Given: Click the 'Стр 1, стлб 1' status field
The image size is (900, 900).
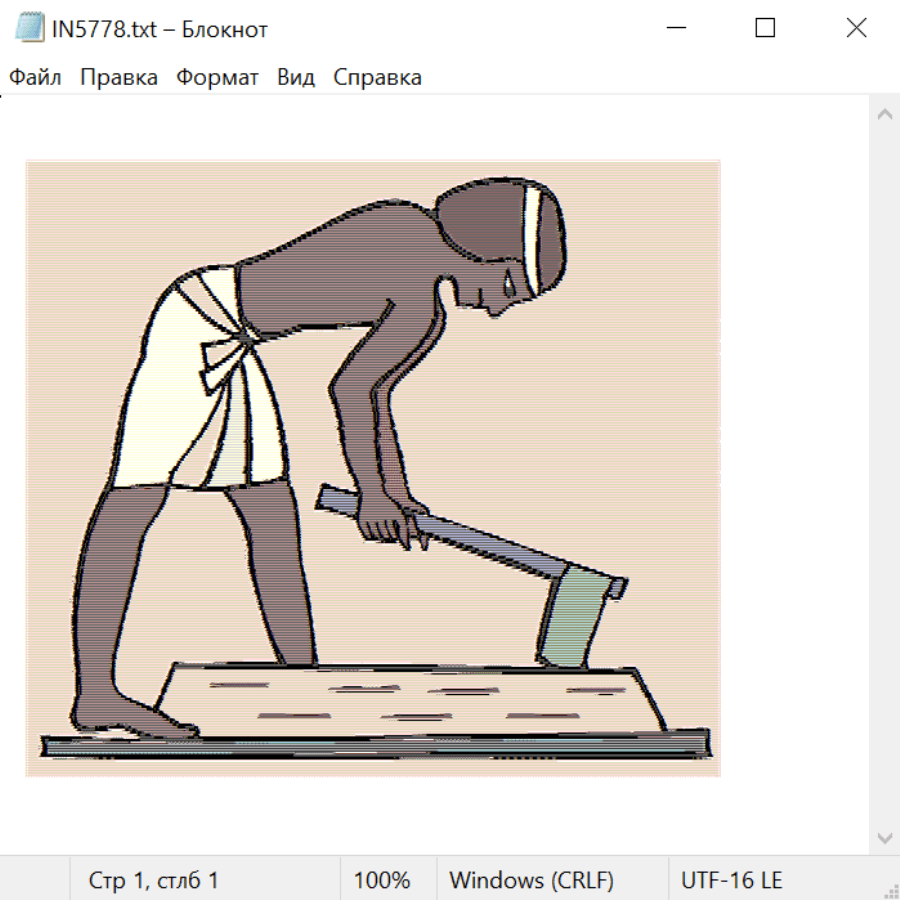Looking at the screenshot, I should [x=154, y=881].
